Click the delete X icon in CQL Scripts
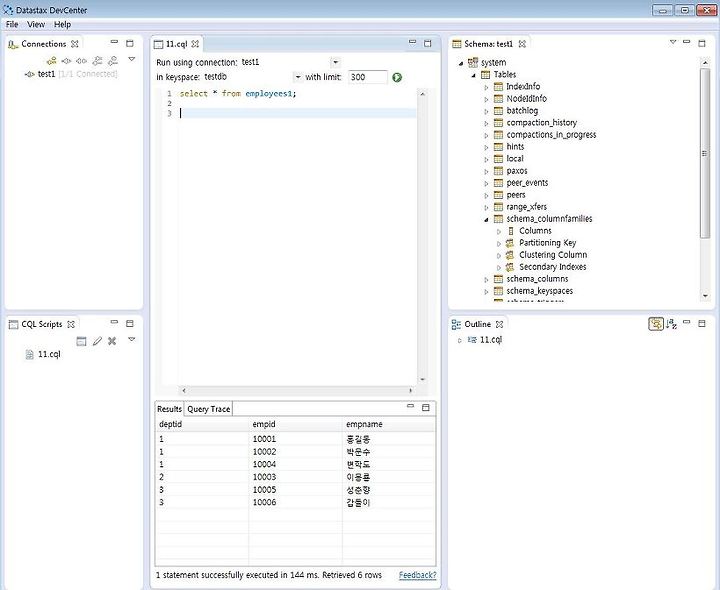This screenshot has height=590, width=720. point(112,341)
